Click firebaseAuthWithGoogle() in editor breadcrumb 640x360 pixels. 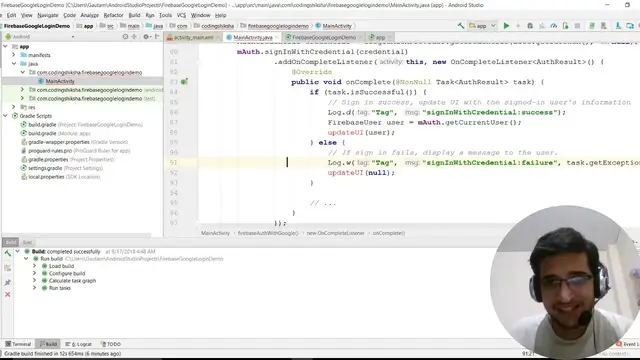click(268, 233)
